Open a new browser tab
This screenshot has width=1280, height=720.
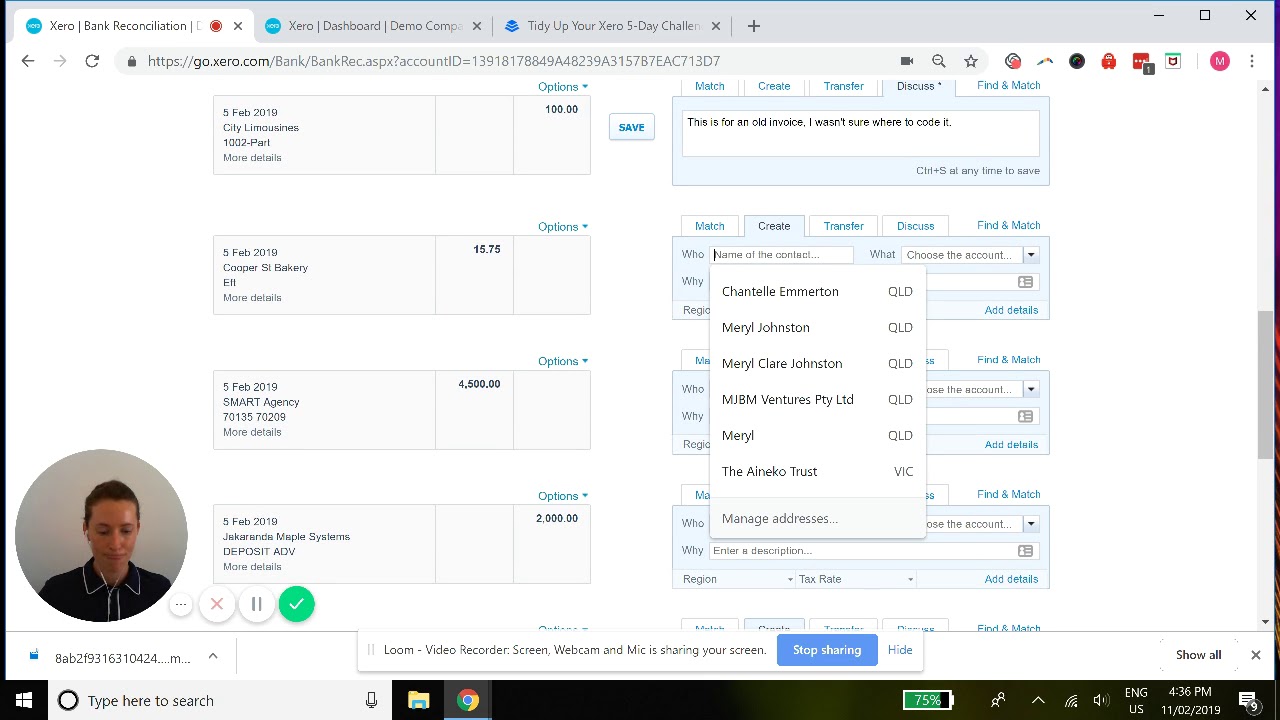tap(754, 26)
